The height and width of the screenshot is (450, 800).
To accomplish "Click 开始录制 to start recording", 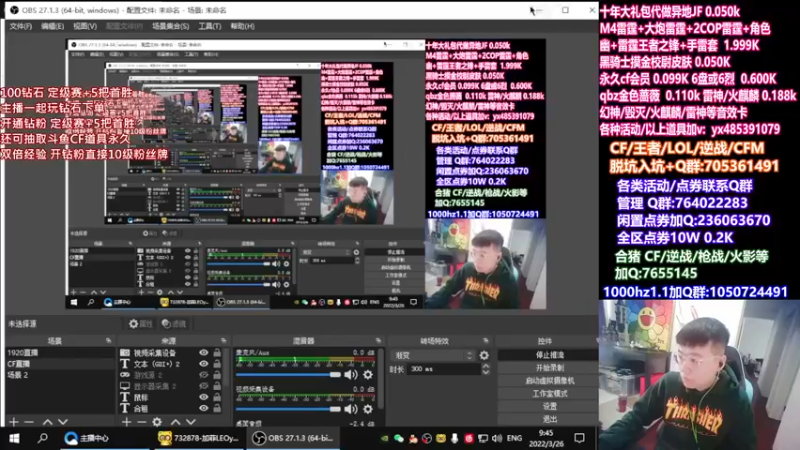I will click(548, 367).
